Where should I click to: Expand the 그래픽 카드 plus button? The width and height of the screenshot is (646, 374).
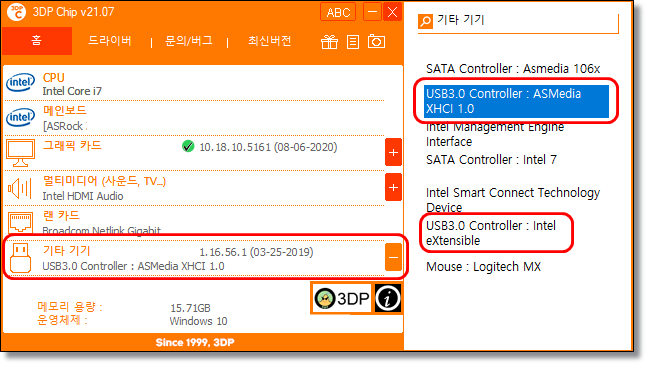click(x=393, y=152)
